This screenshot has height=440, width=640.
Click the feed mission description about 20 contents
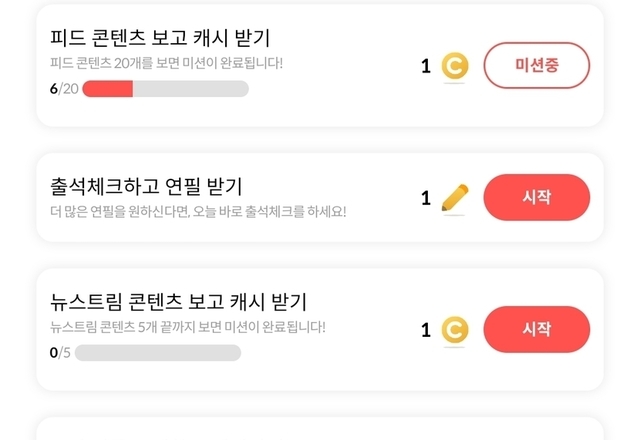tap(166, 63)
